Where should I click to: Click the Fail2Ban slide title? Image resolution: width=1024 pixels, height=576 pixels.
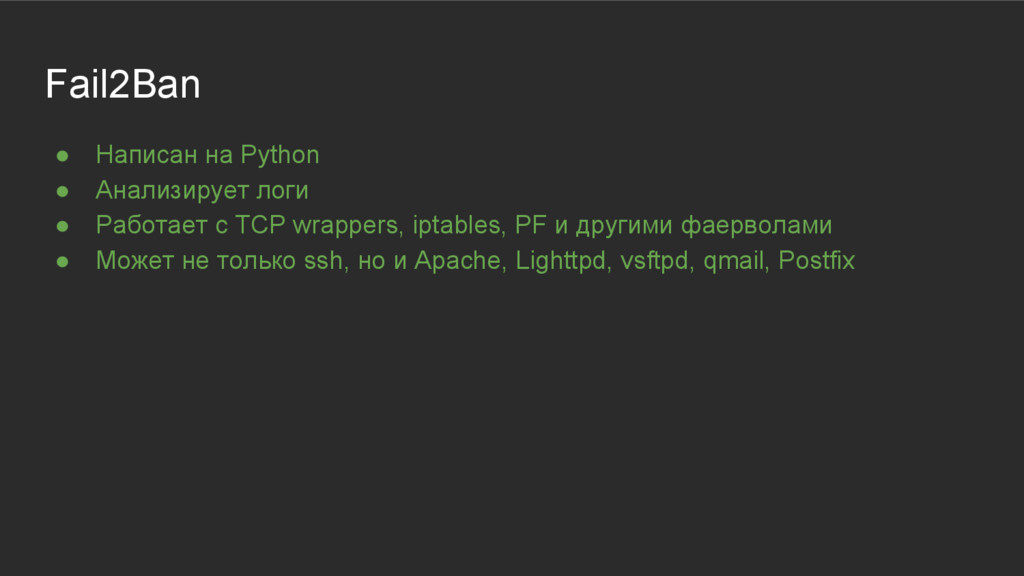(x=123, y=85)
